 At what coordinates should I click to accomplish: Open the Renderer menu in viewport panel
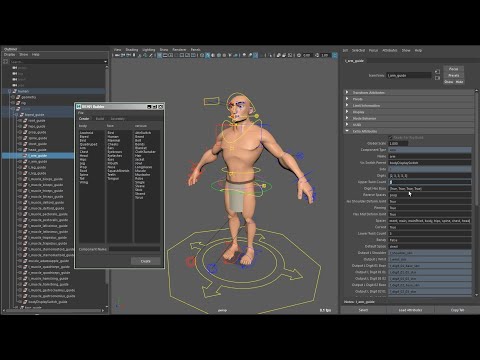click(x=179, y=50)
